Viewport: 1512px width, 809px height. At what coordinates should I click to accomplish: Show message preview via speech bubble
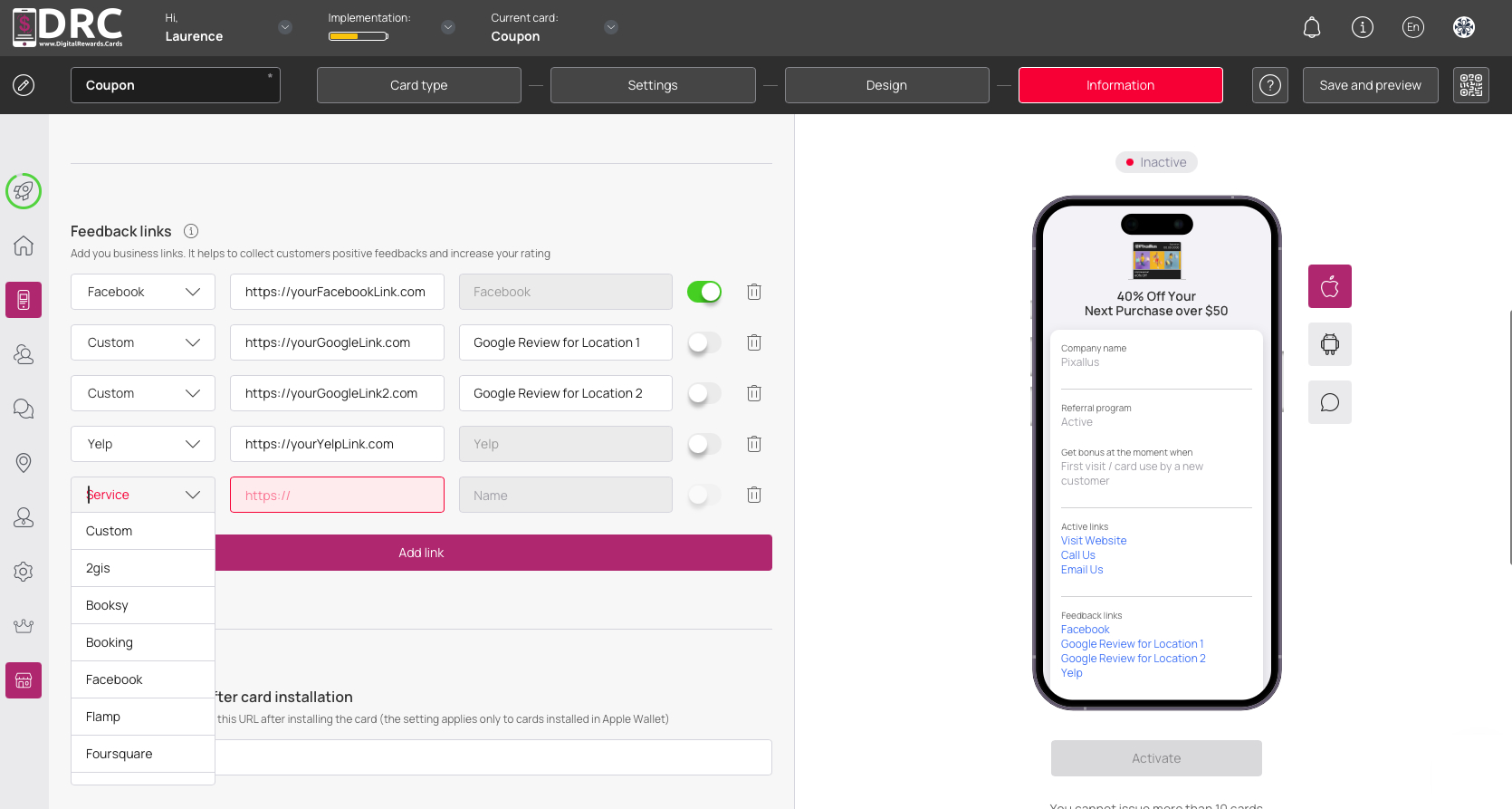pos(1330,402)
